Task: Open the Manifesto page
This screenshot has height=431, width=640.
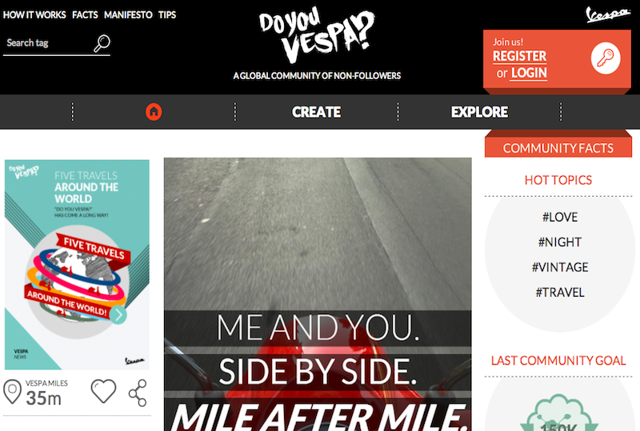Action: click(128, 15)
